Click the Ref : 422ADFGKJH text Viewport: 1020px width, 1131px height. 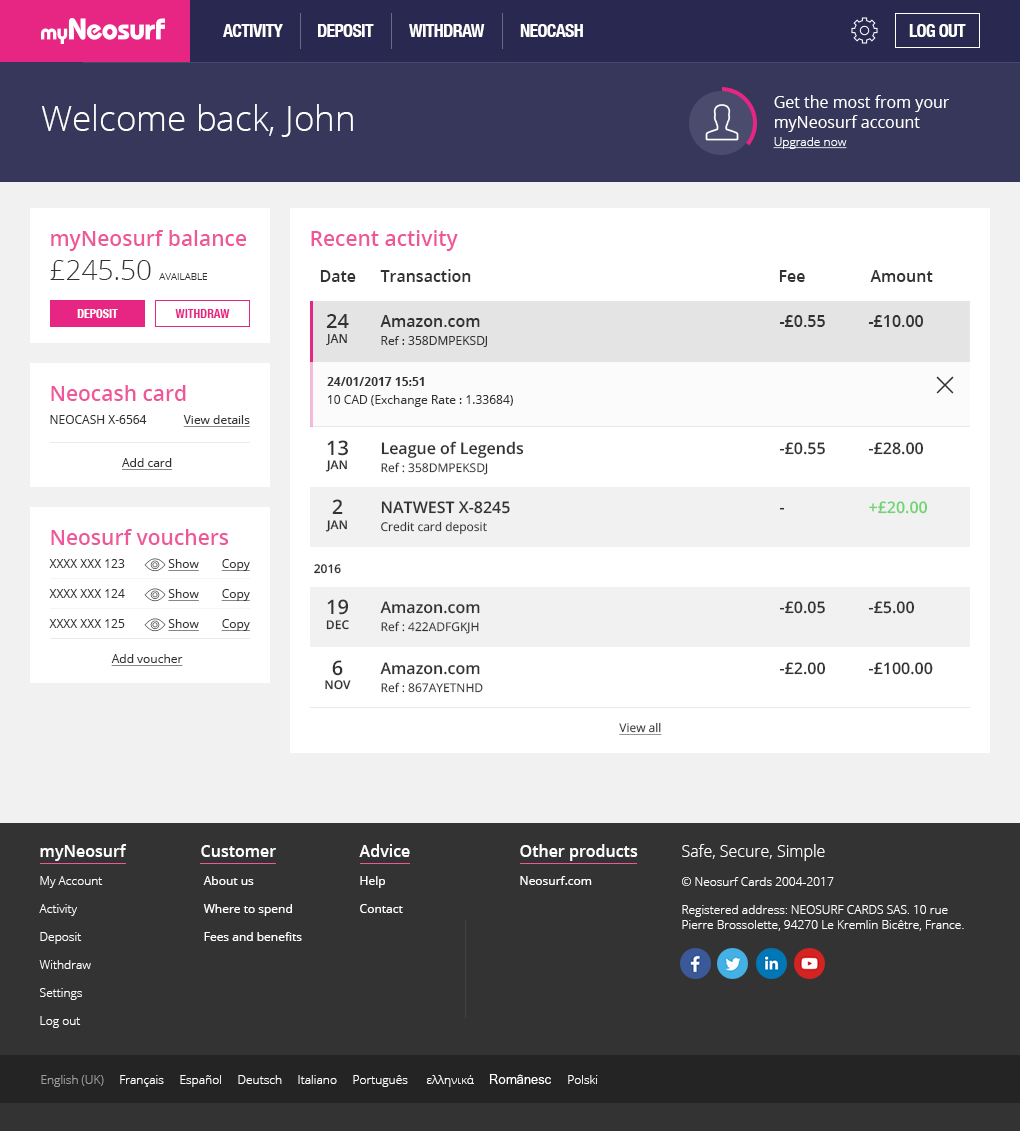click(x=429, y=628)
